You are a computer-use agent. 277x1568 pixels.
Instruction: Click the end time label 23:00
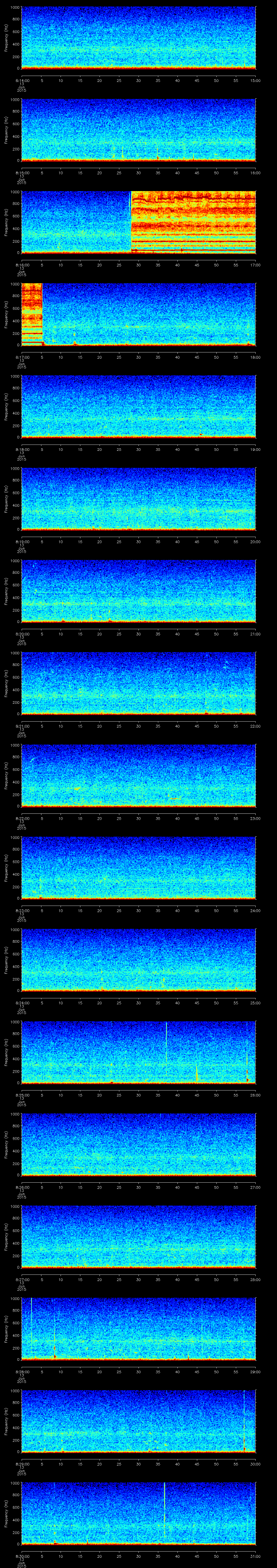[x=256, y=818]
